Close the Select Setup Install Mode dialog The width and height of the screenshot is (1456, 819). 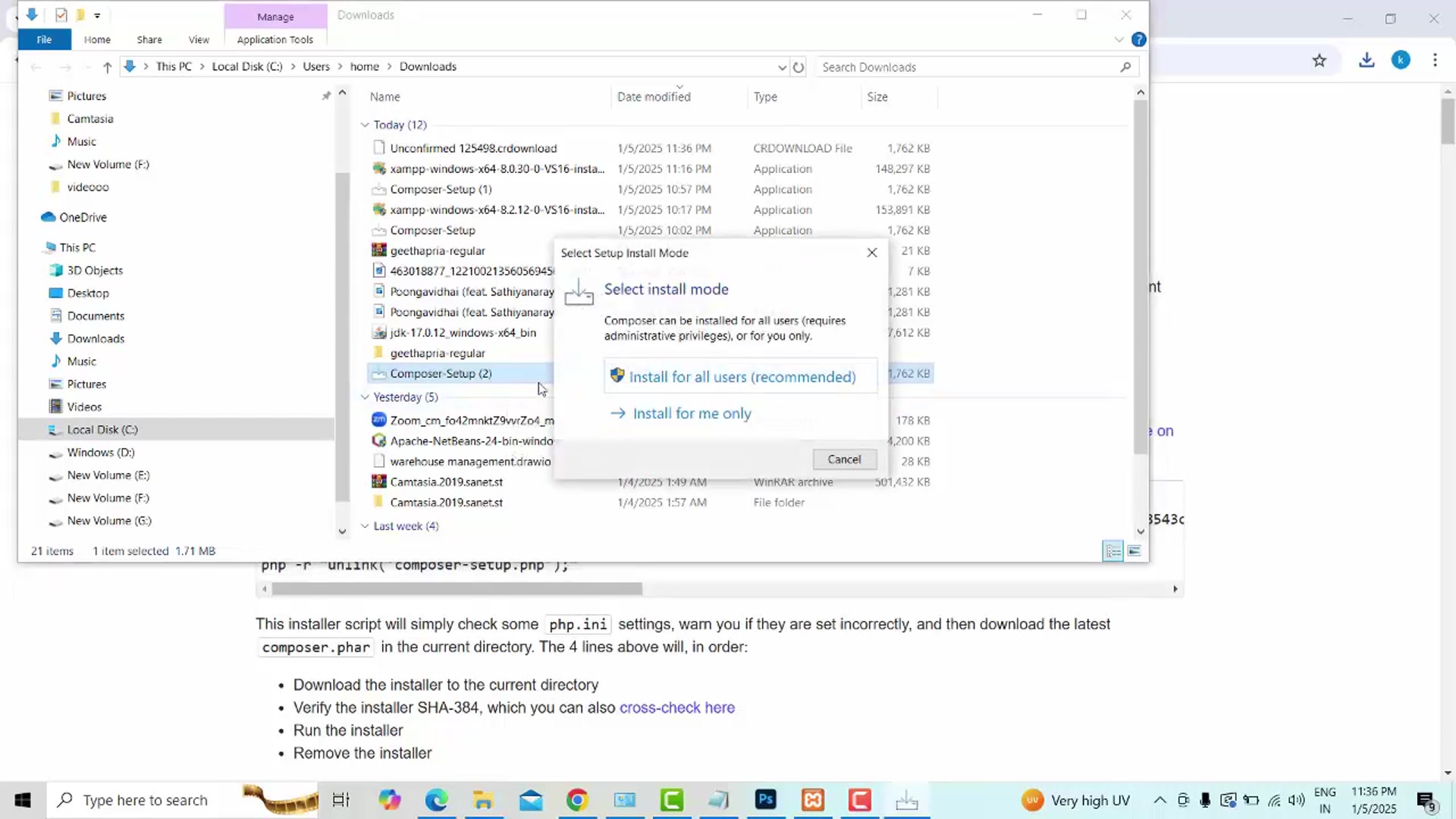click(x=872, y=253)
